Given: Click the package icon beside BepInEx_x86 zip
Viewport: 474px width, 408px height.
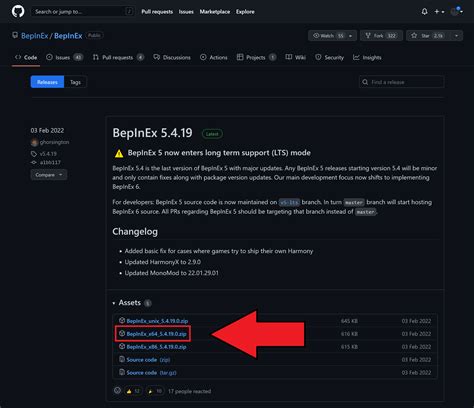Looking at the screenshot, I should 122,347.
